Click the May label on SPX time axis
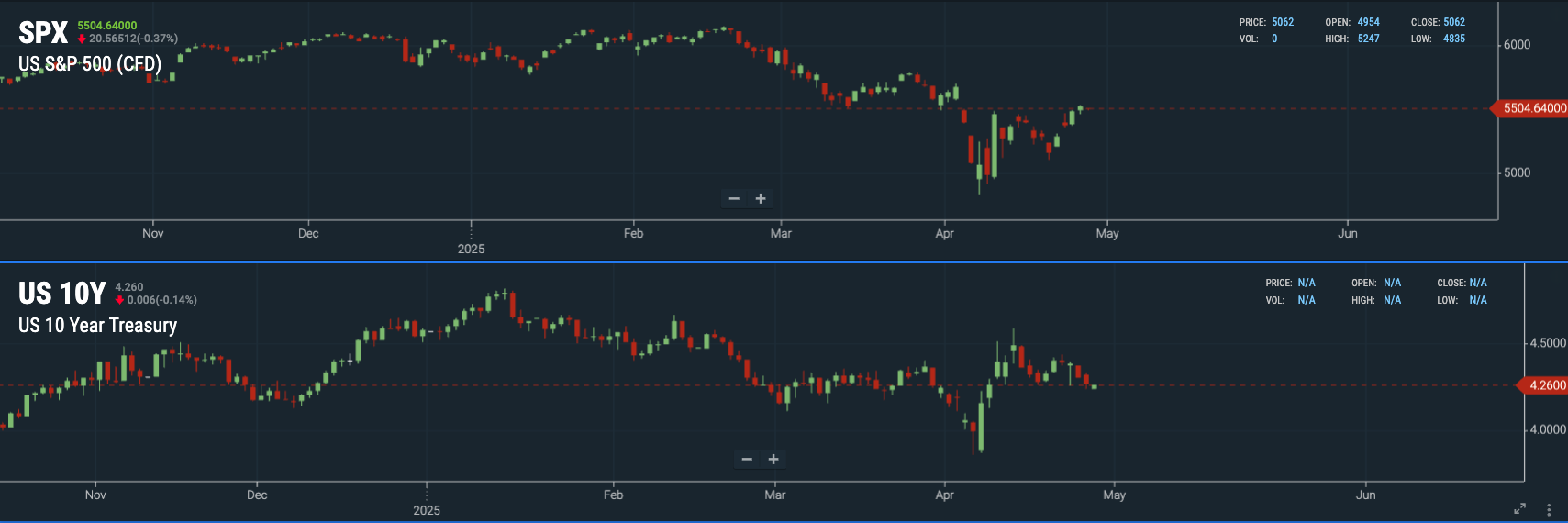1568x523 pixels. tap(1107, 233)
